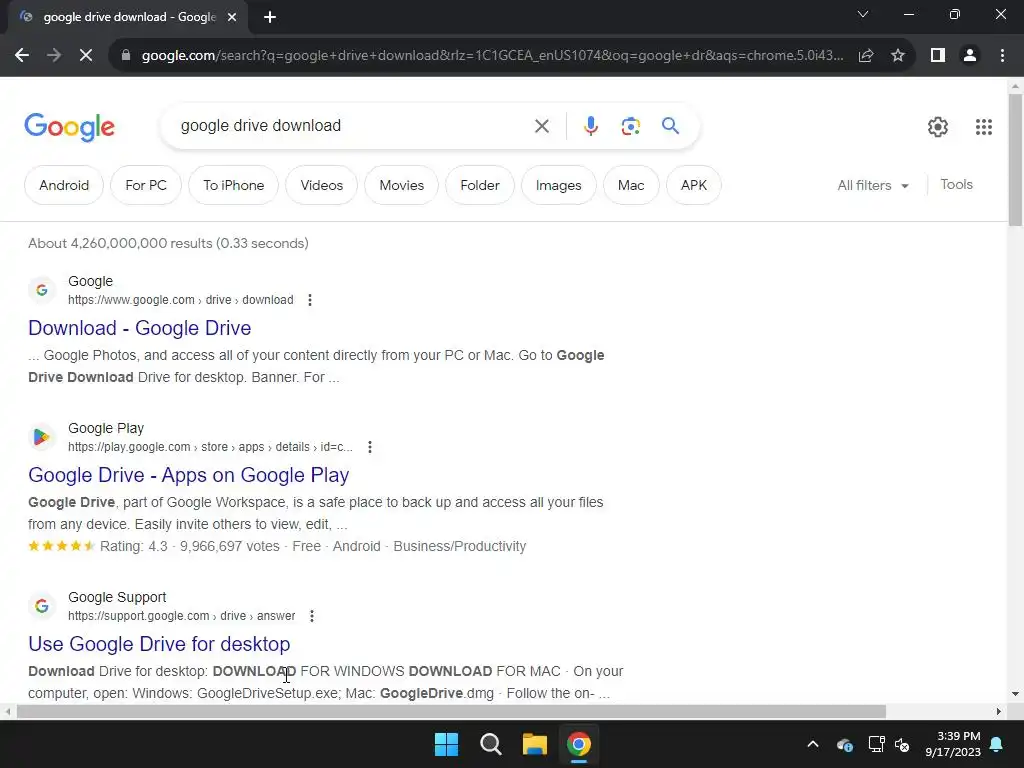Click the About 4,260,000,000 results text
The height and width of the screenshot is (768, 1024).
(168, 244)
